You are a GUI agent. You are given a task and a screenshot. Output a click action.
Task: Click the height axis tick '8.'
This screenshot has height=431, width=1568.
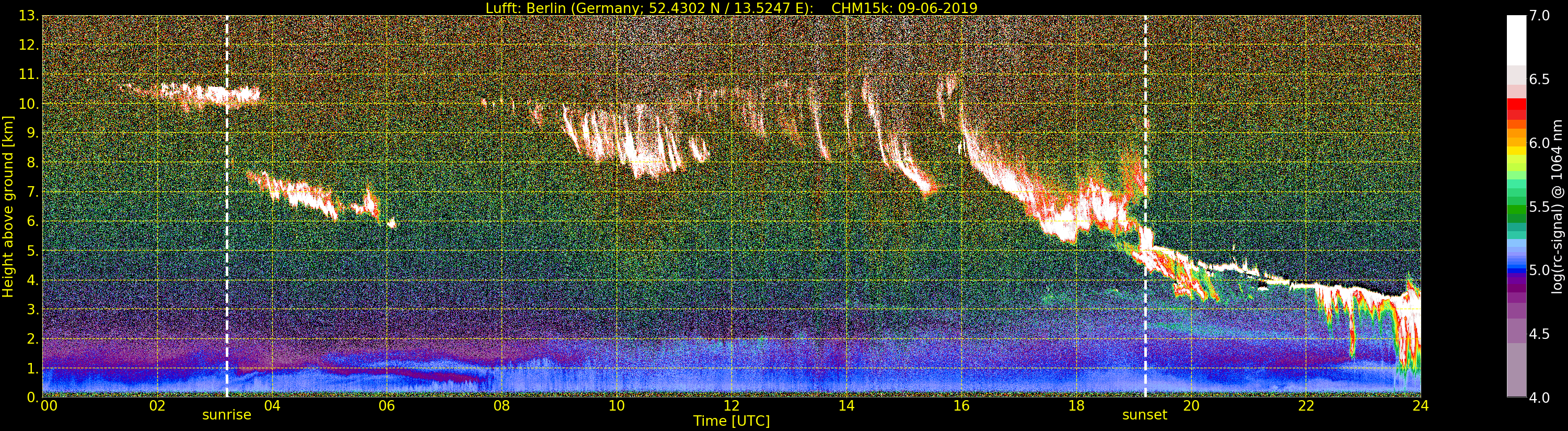[x=32, y=162]
